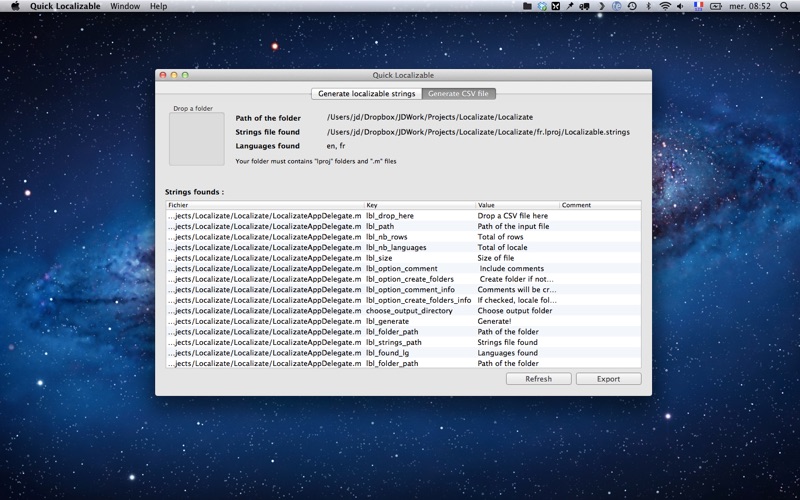800x500 pixels.
Task: Click the Export button
Action: tap(608, 379)
